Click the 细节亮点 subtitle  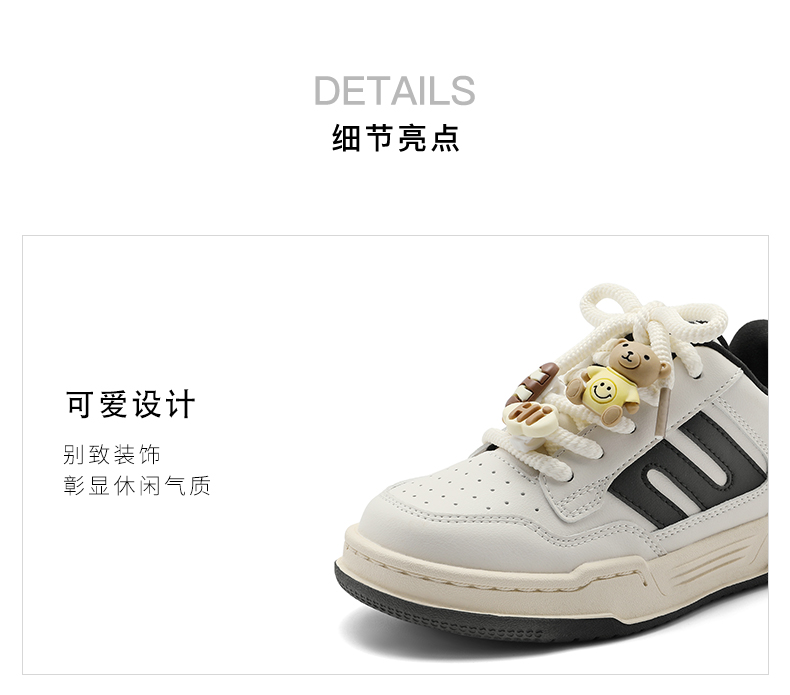pos(396,138)
